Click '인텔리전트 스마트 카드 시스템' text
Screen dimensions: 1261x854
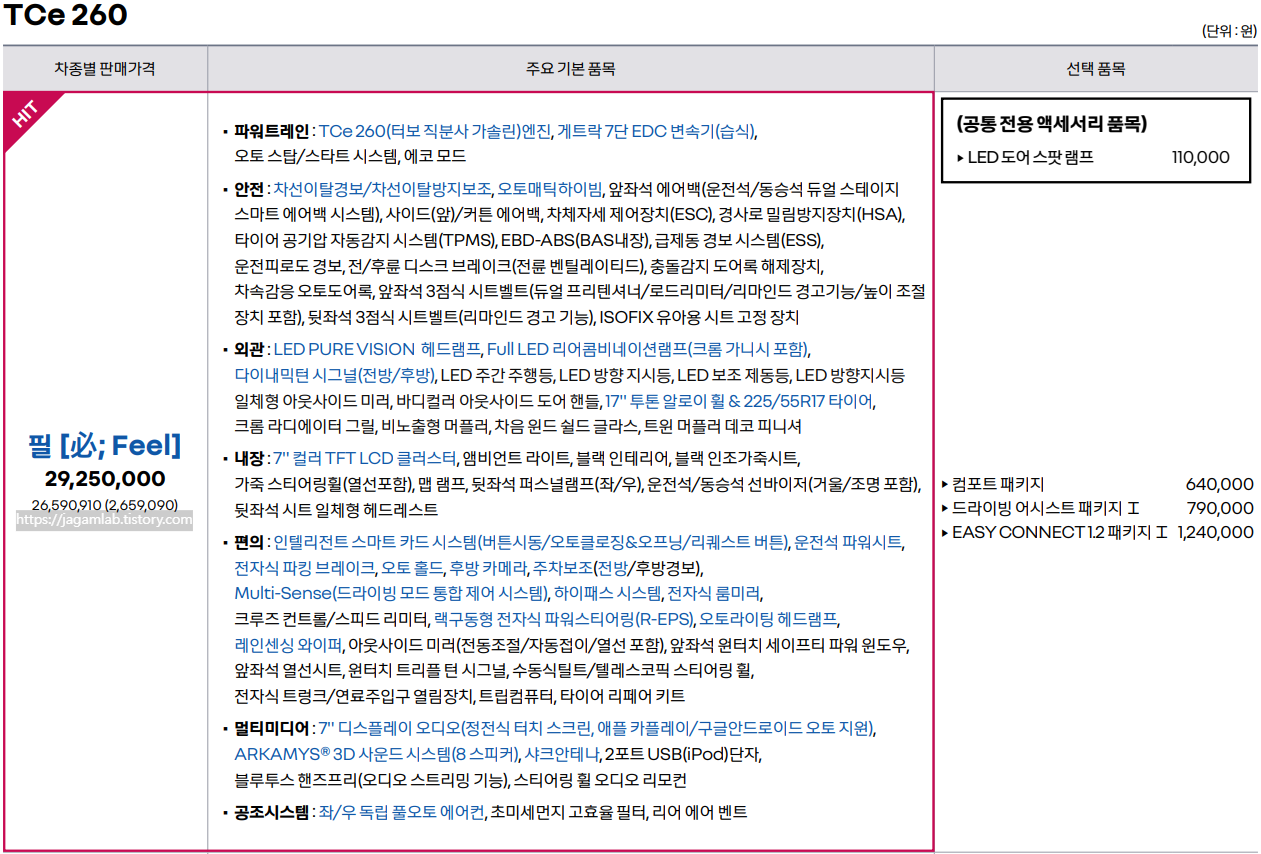[376, 542]
